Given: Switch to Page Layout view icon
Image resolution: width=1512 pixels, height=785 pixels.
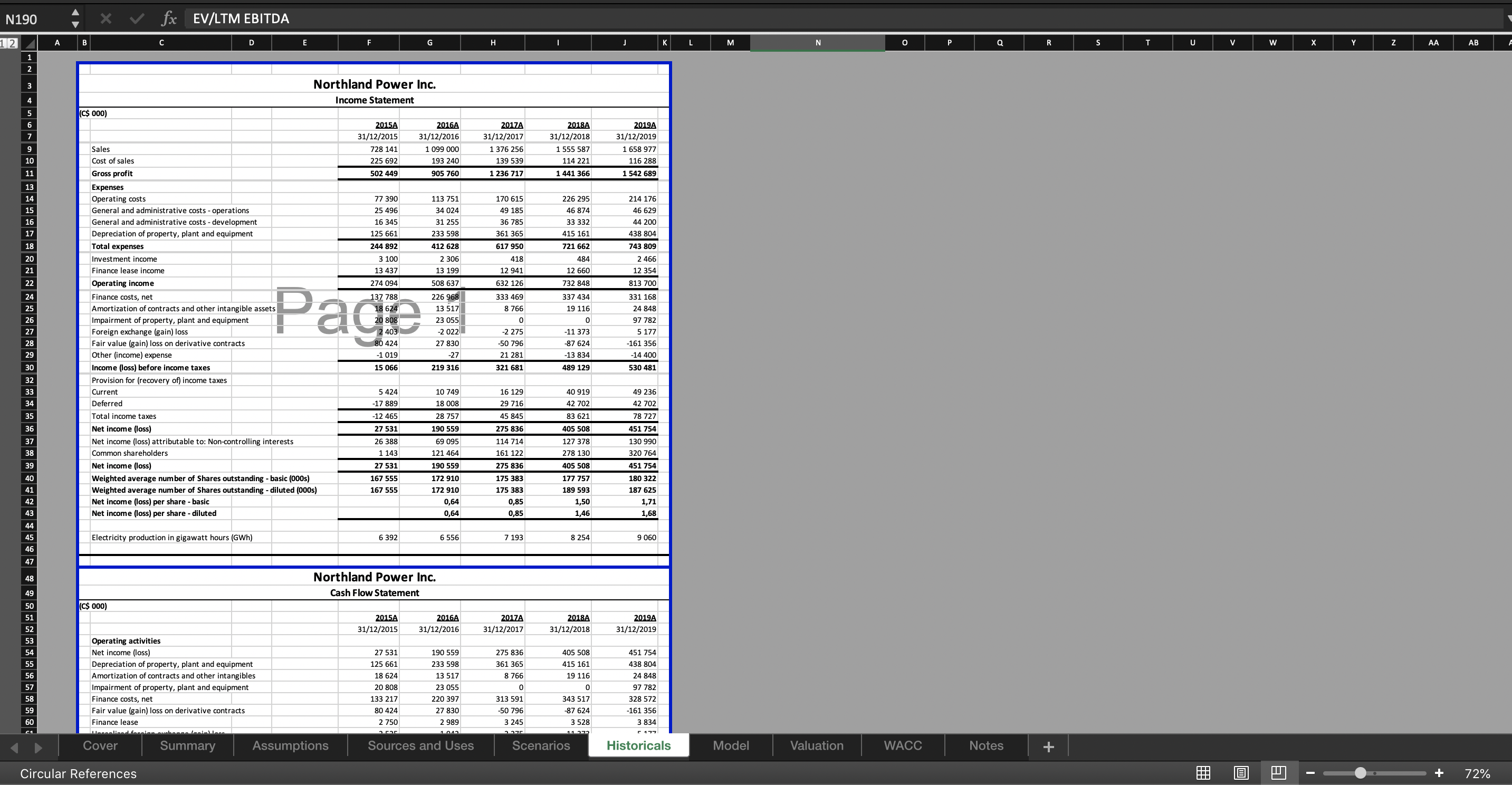Looking at the screenshot, I should (1241, 773).
